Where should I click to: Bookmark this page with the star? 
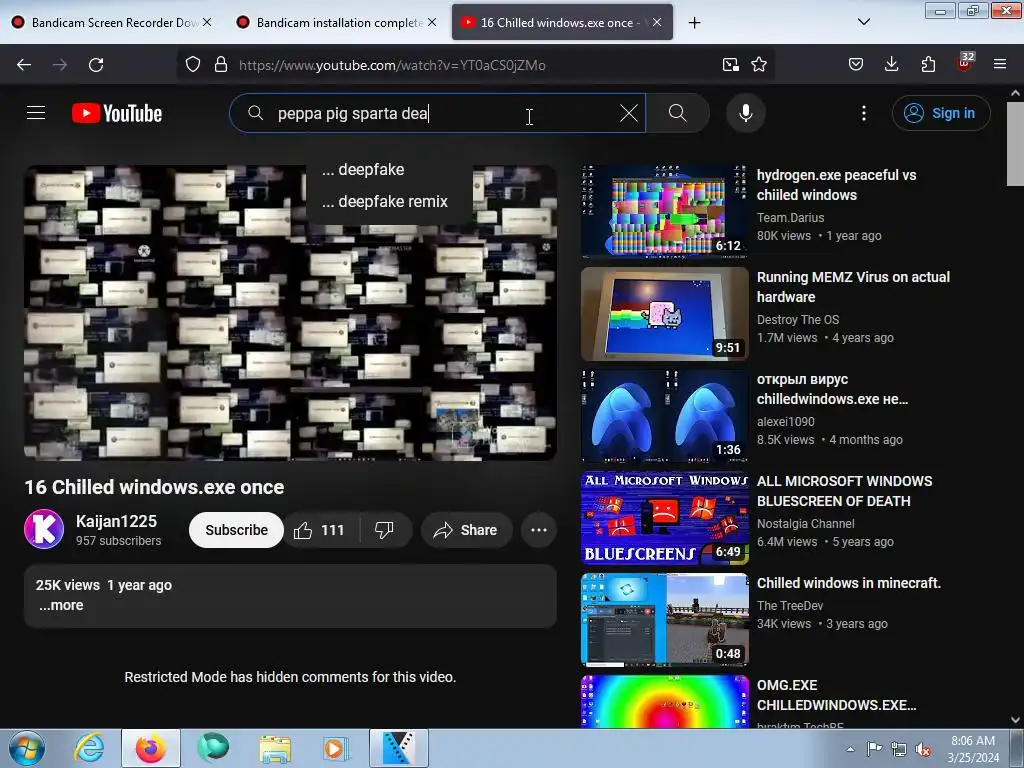click(759, 65)
